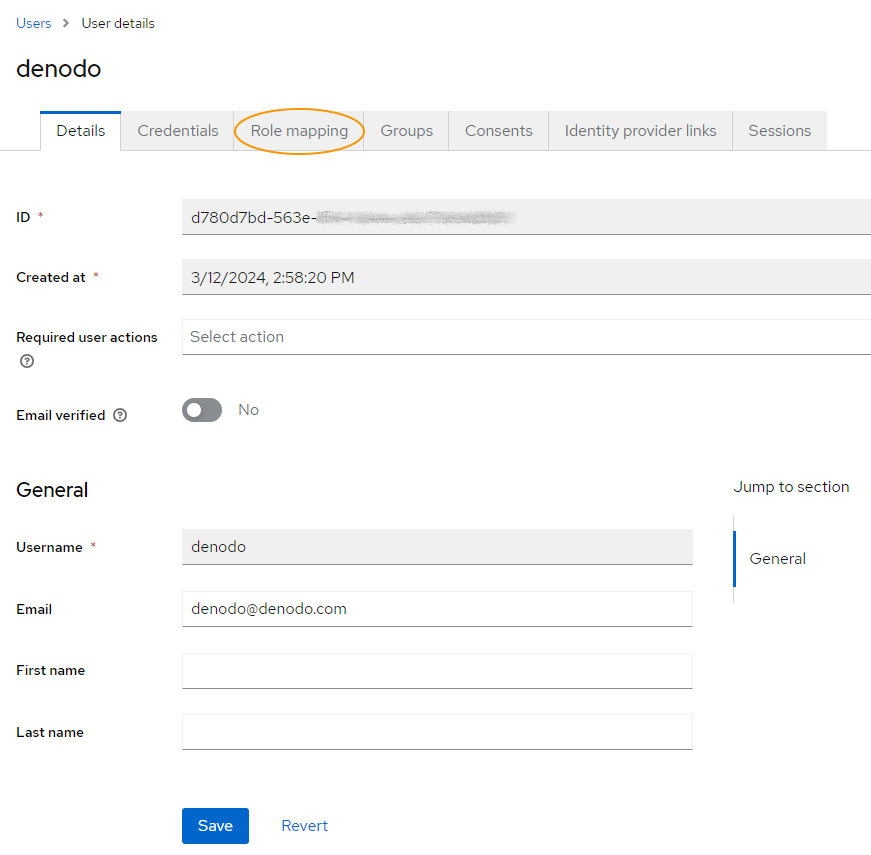The height and width of the screenshot is (855, 871).
Task: Open the Role mapping tab
Action: coord(299,131)
